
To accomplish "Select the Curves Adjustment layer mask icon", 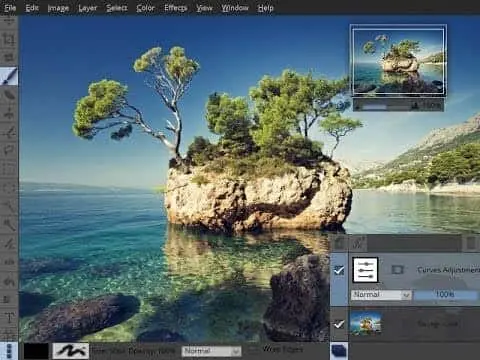I will tap(397, 269).
